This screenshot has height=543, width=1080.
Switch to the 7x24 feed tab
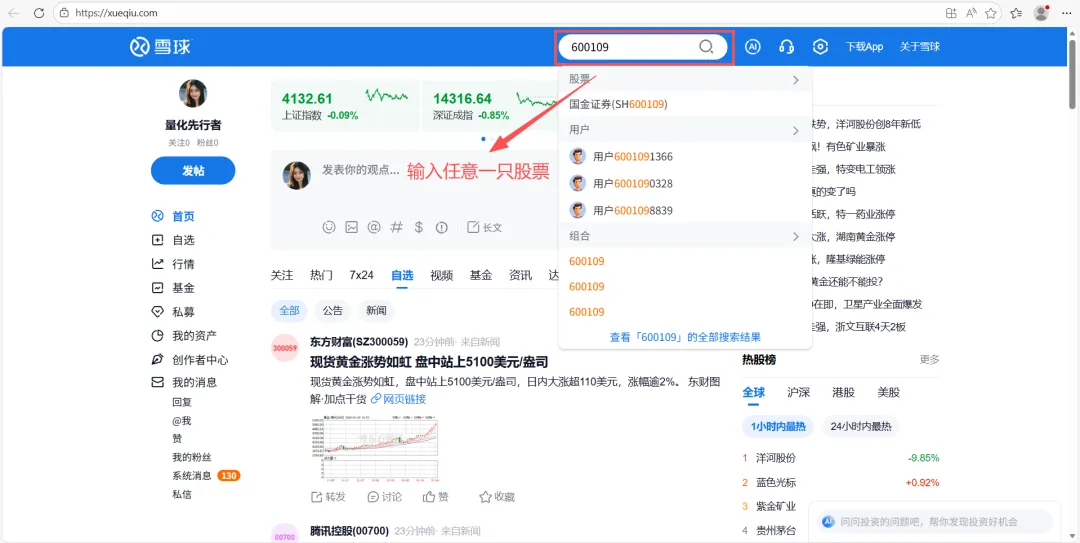[362, 276]
